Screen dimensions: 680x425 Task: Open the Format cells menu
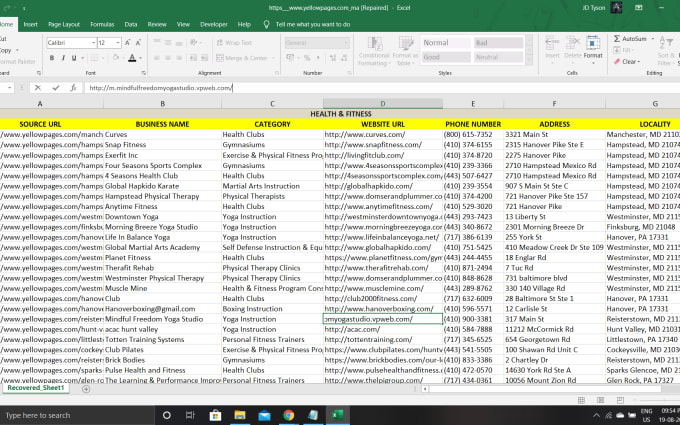[593, 49]
